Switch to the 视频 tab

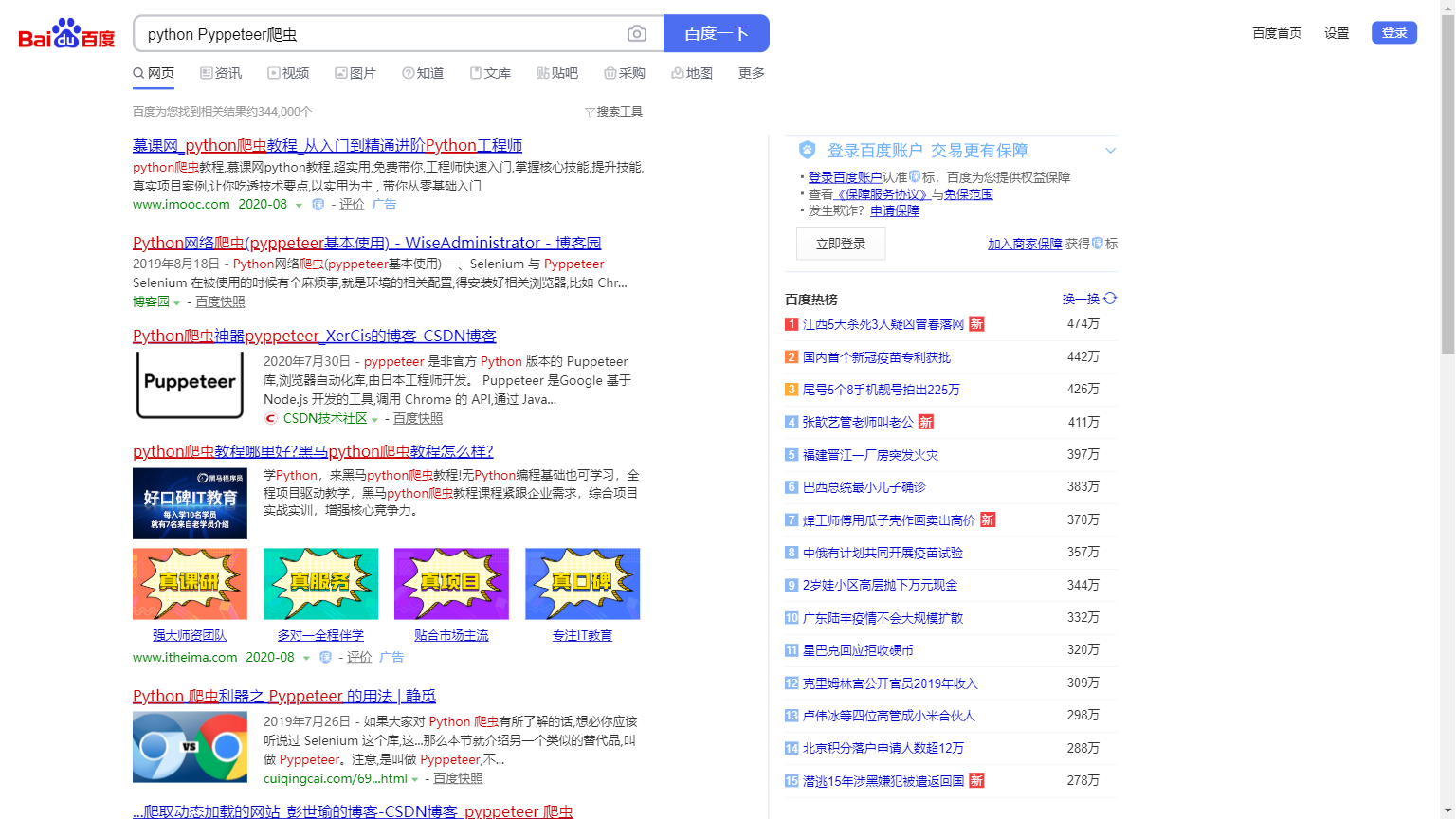(288, 73)
